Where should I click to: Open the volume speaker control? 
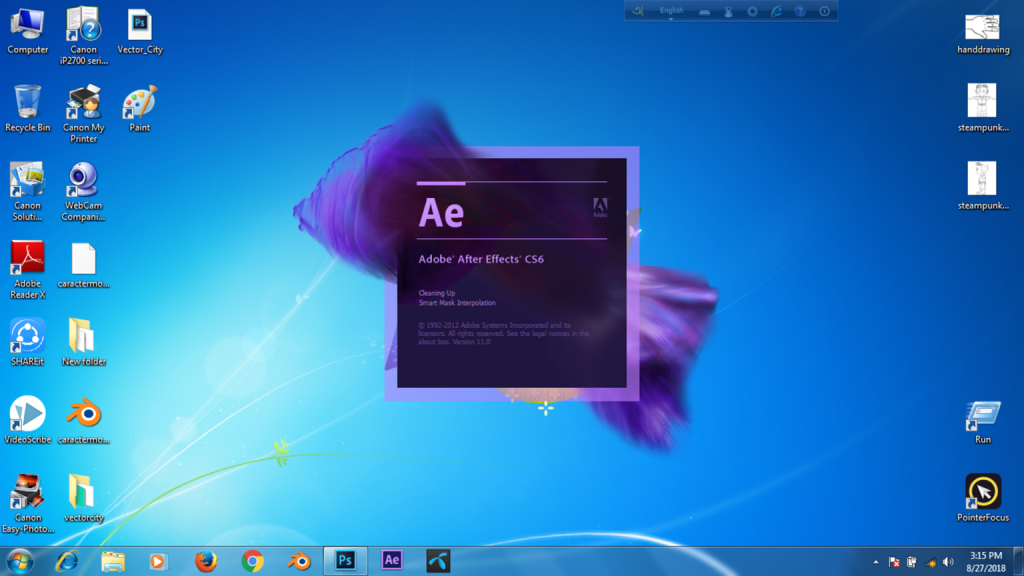[948, 562]
